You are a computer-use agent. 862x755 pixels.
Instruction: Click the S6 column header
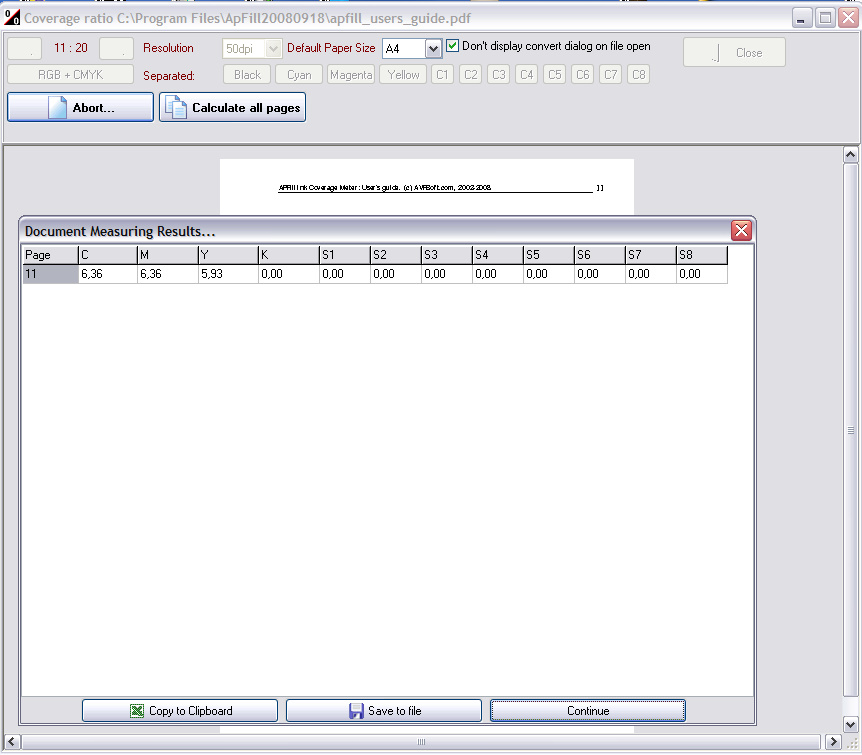click(600, 255)
